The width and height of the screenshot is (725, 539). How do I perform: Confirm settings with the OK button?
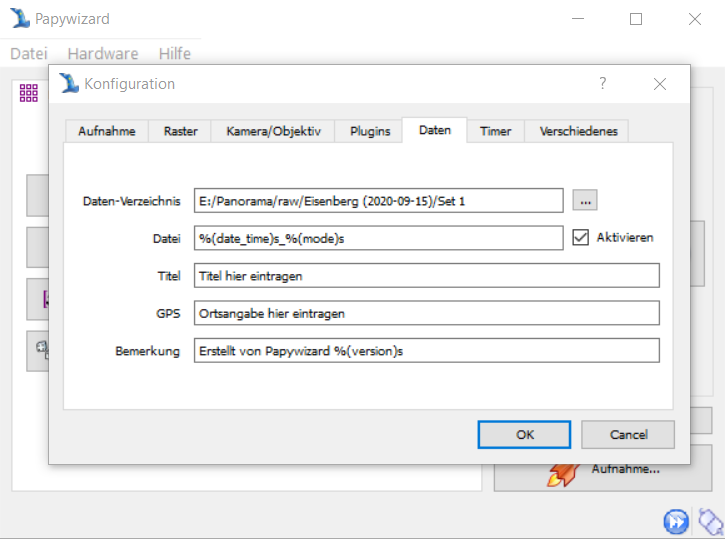pos(525,434)
